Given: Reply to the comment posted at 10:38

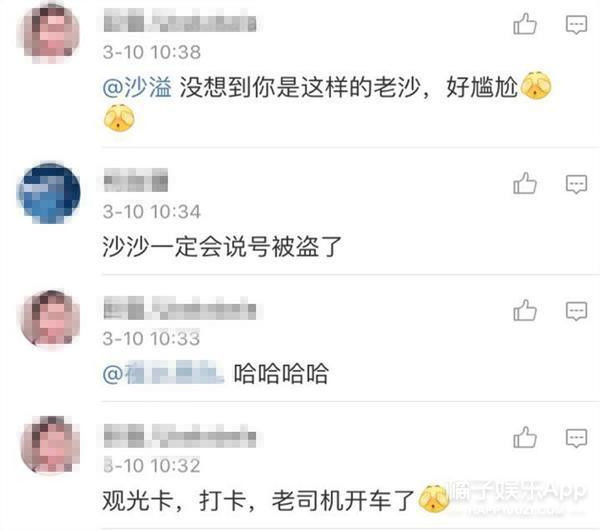Looking at the screenshot, I should coord(576,25).
